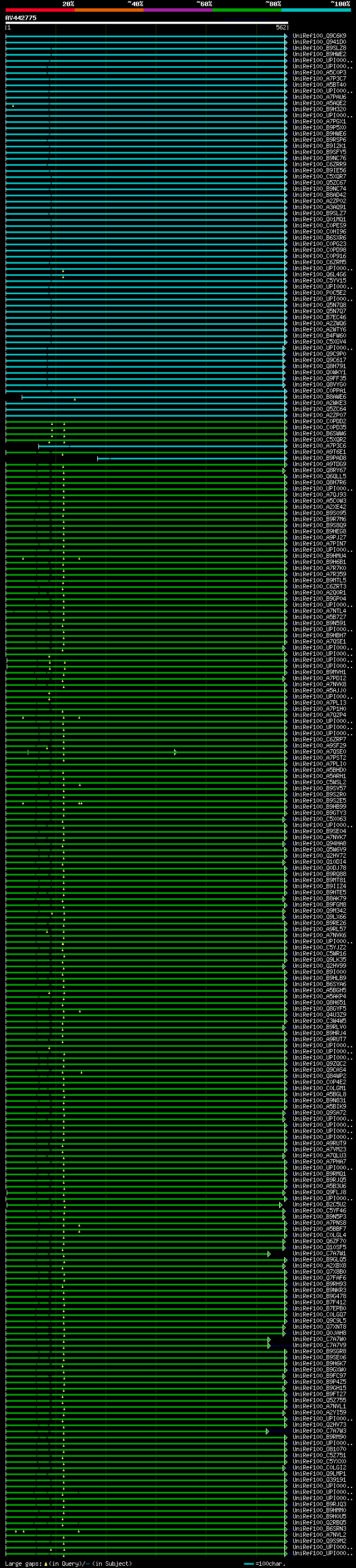Open hit UniRef100_B9SLZ8

pyautogui.click(x=319, y=48)
